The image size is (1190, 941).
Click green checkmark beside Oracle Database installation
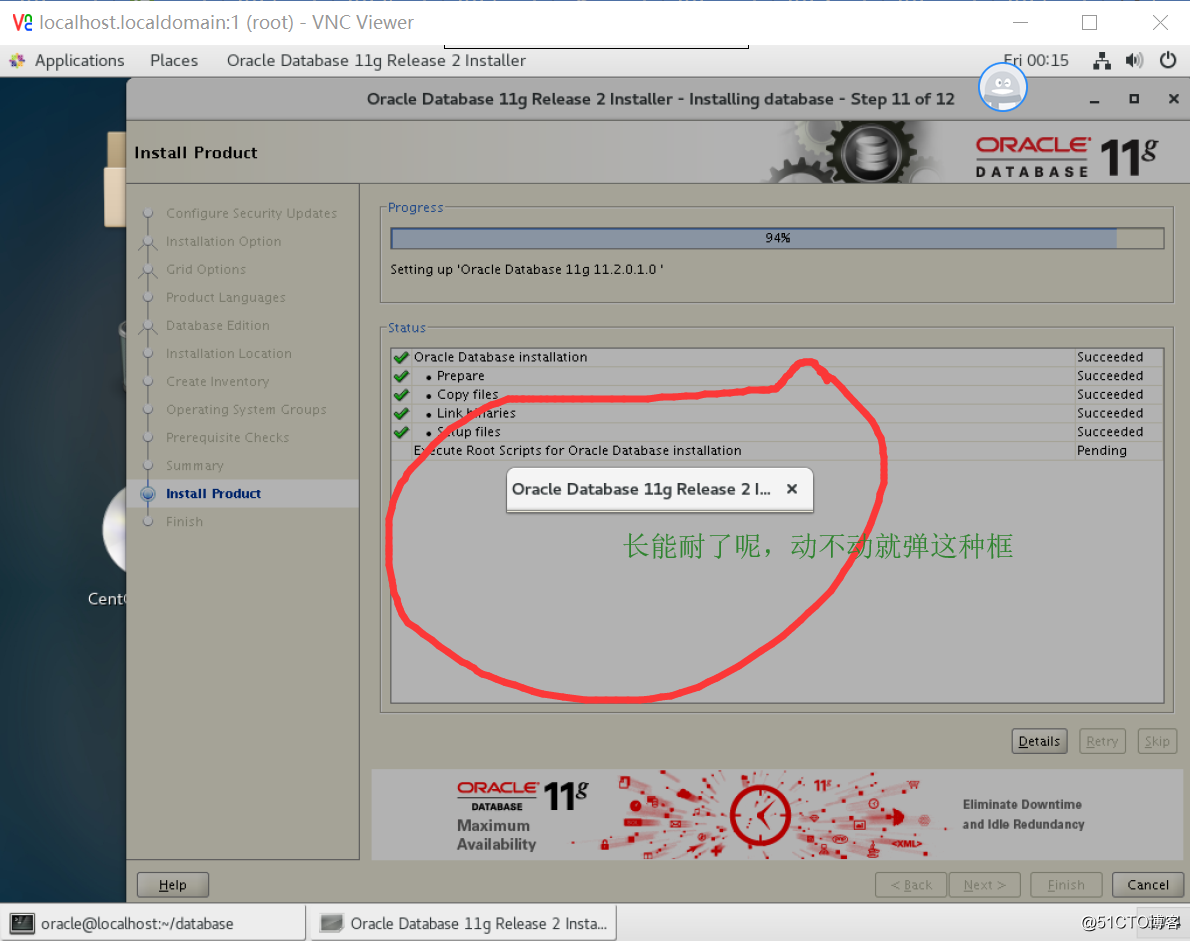(x=401, y=357)
